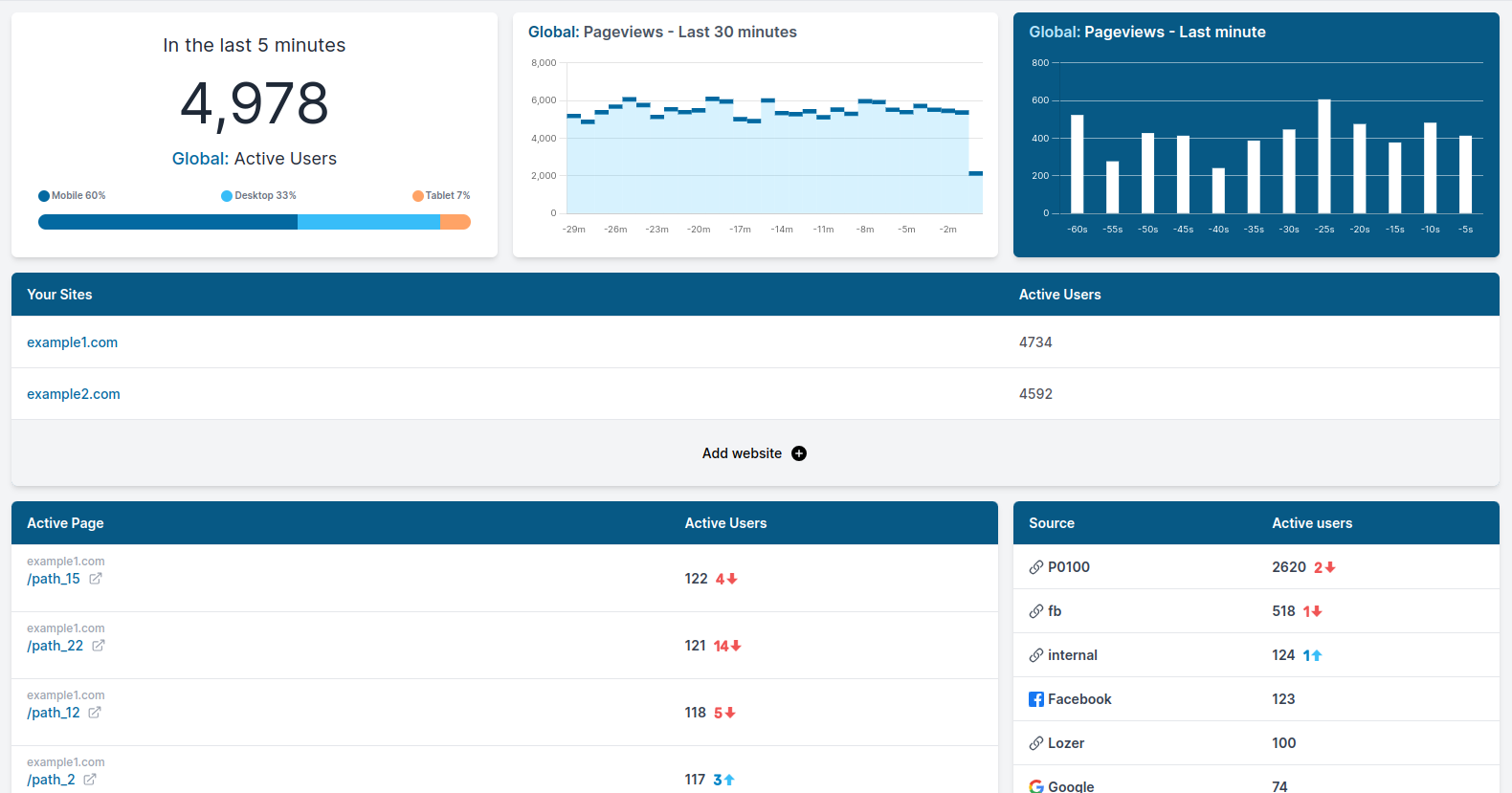This screenshot has height=793, width=1512.
Task: Open external link icon for /path_2
Action: tap(90, 780)
